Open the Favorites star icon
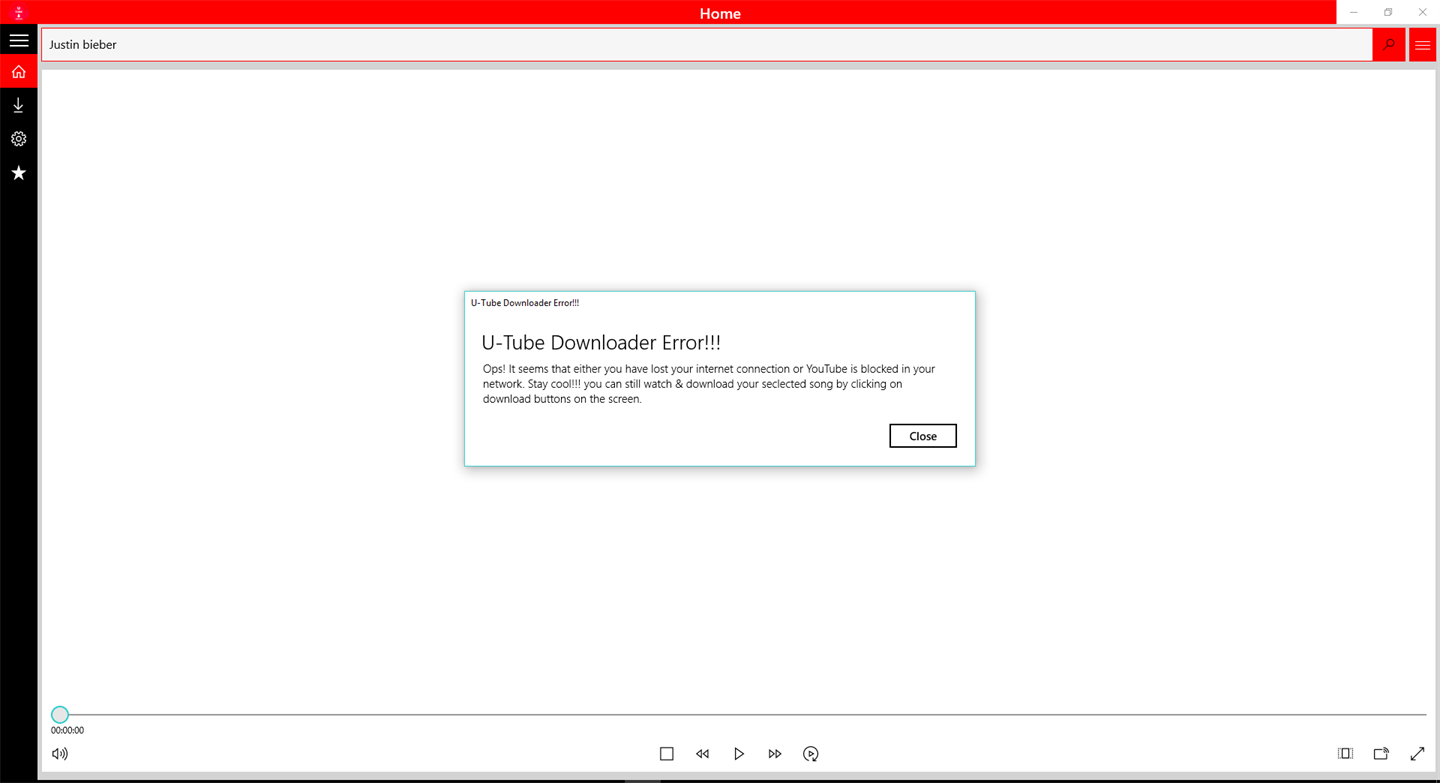 (19, 173)
